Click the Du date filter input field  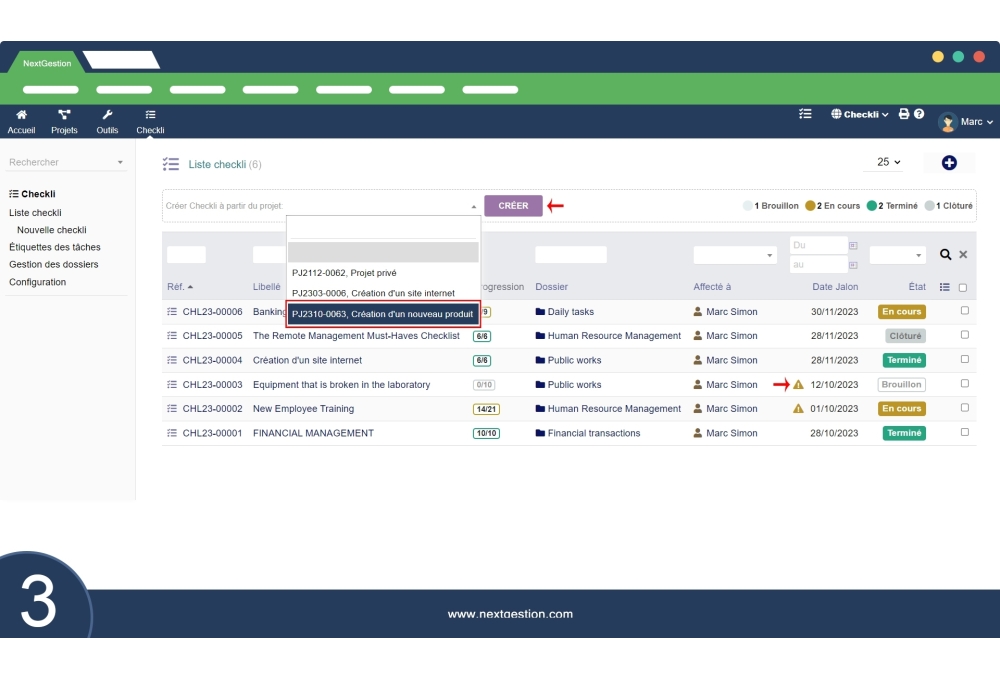[816, 244]
